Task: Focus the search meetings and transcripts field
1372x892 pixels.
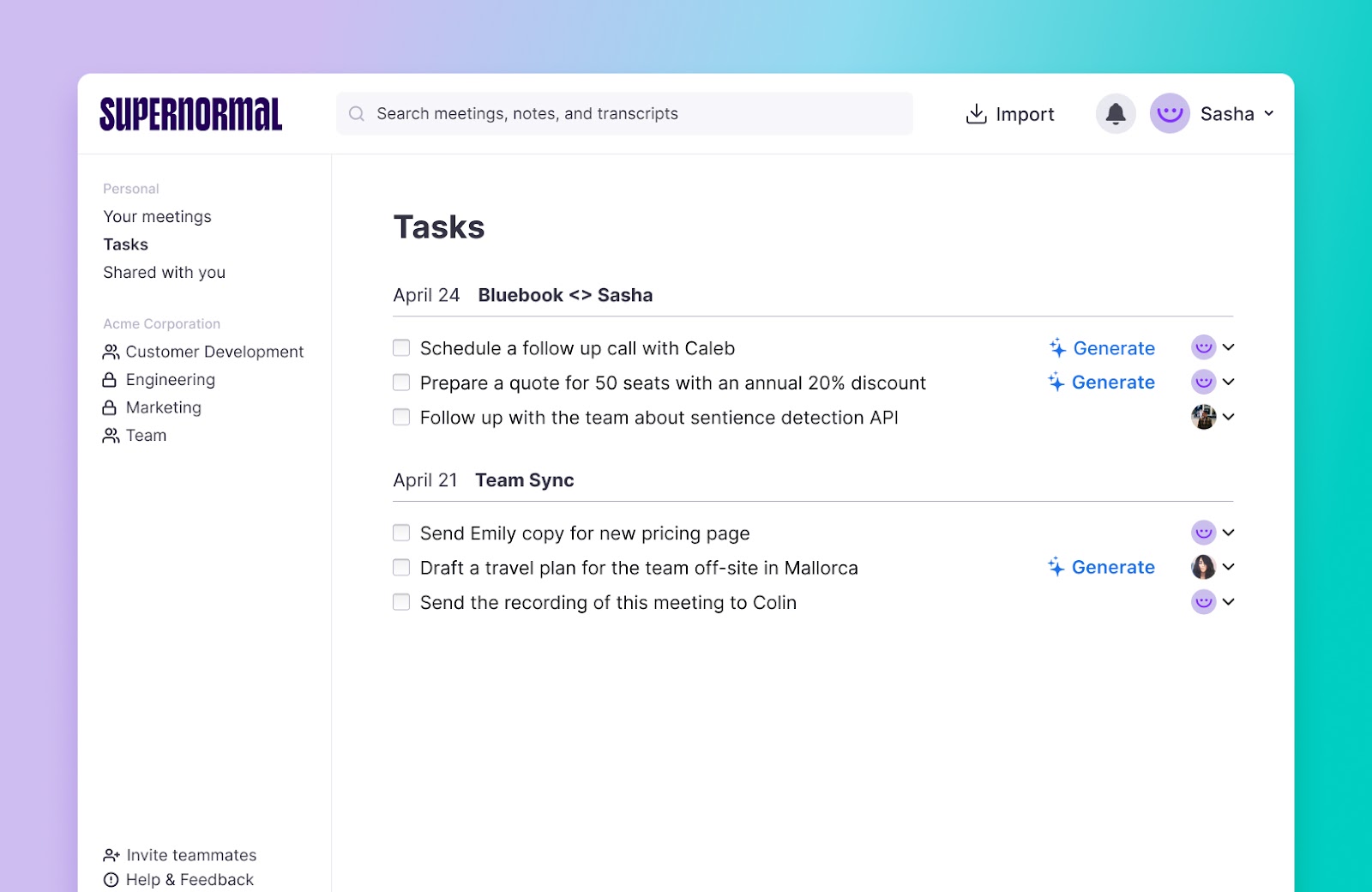Action: [635, 114]
